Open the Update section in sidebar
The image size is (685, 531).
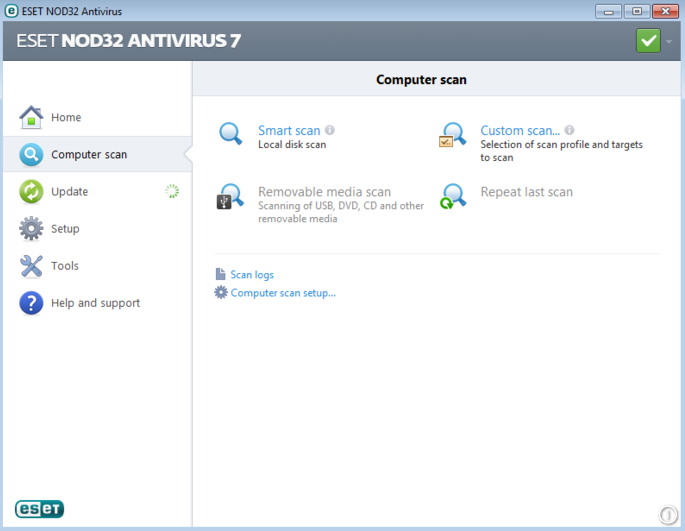69,192
